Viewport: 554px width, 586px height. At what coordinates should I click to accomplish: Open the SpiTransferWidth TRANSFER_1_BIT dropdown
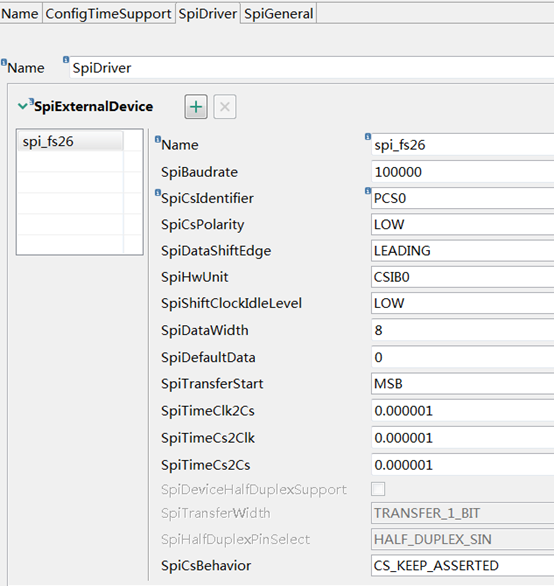tap(463, 513)
